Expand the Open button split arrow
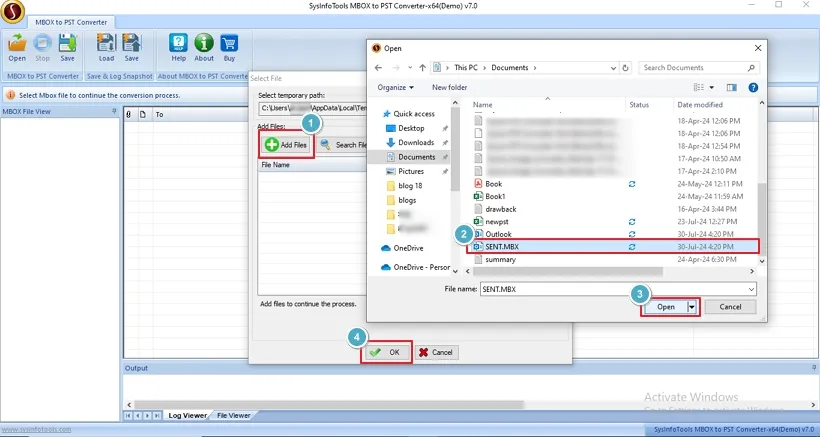The image size is (820, 437). [x=692, y=307]
